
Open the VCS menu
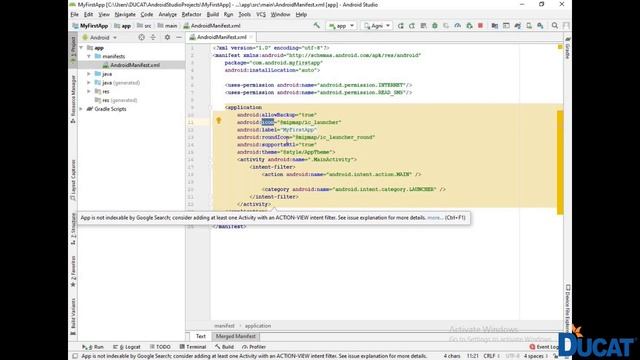coord(261,14)
